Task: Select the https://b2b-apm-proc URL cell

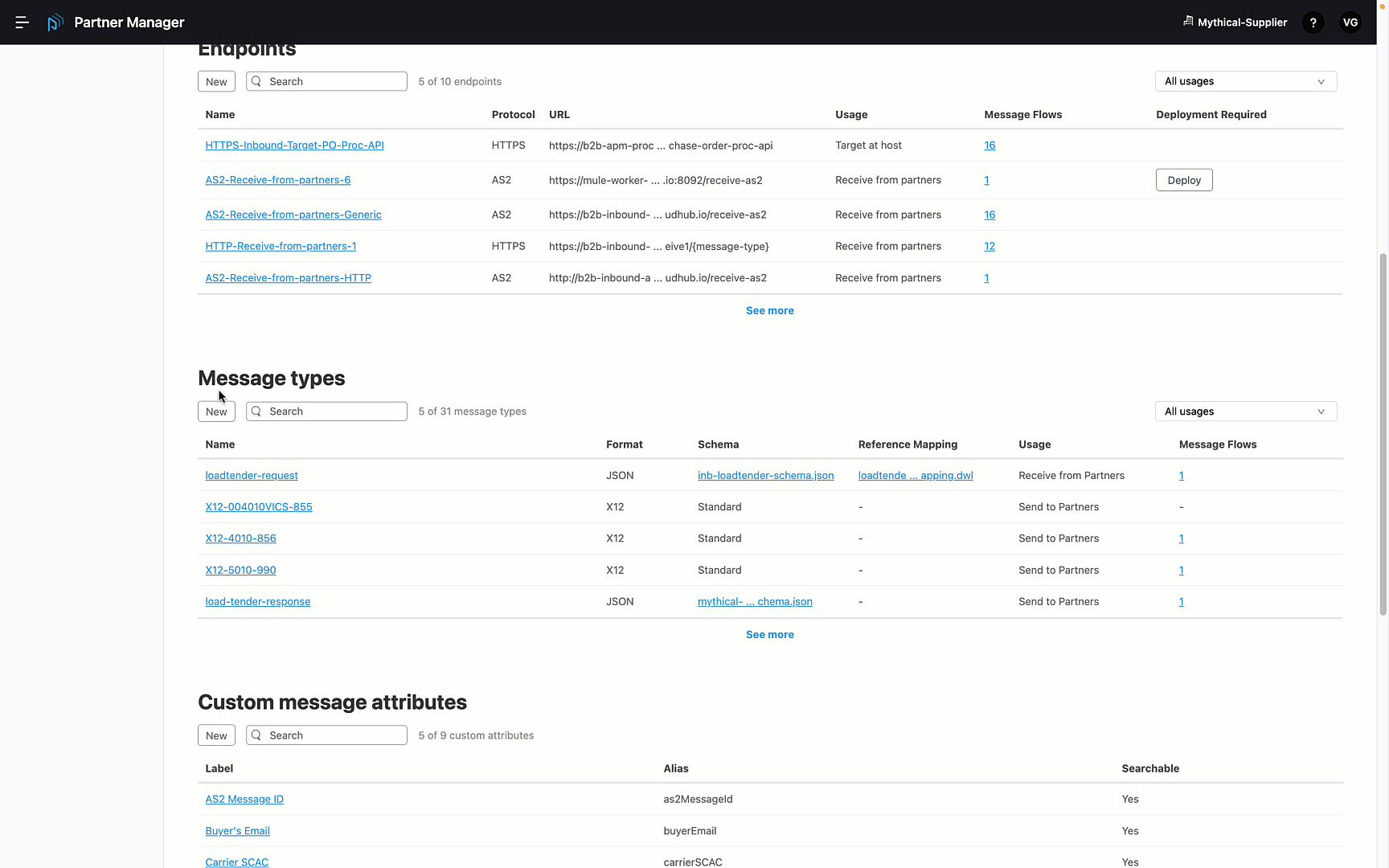Action: point(661,145)
